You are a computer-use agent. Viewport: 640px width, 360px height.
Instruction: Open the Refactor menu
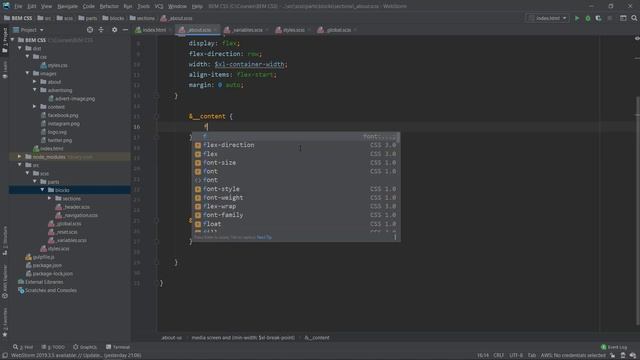click(x=109, y=6)
